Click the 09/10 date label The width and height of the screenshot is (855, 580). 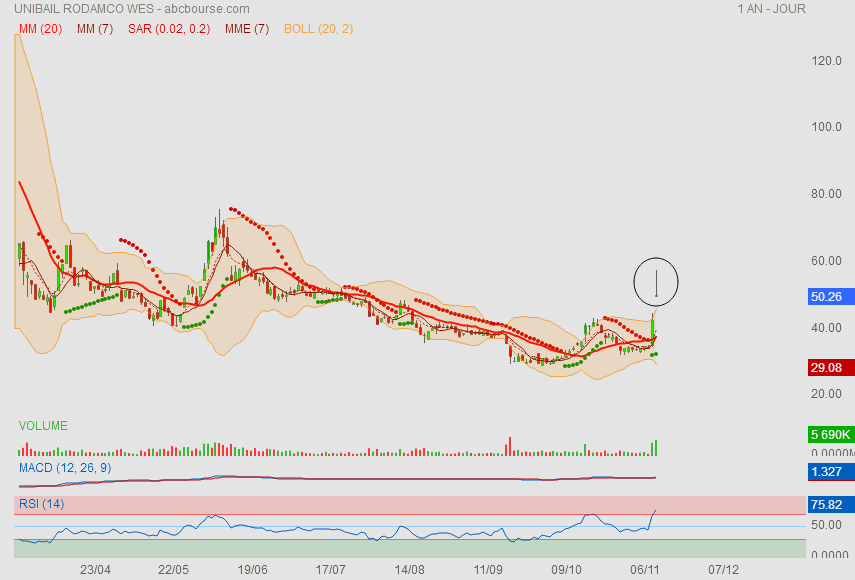[x=566, y=570]
